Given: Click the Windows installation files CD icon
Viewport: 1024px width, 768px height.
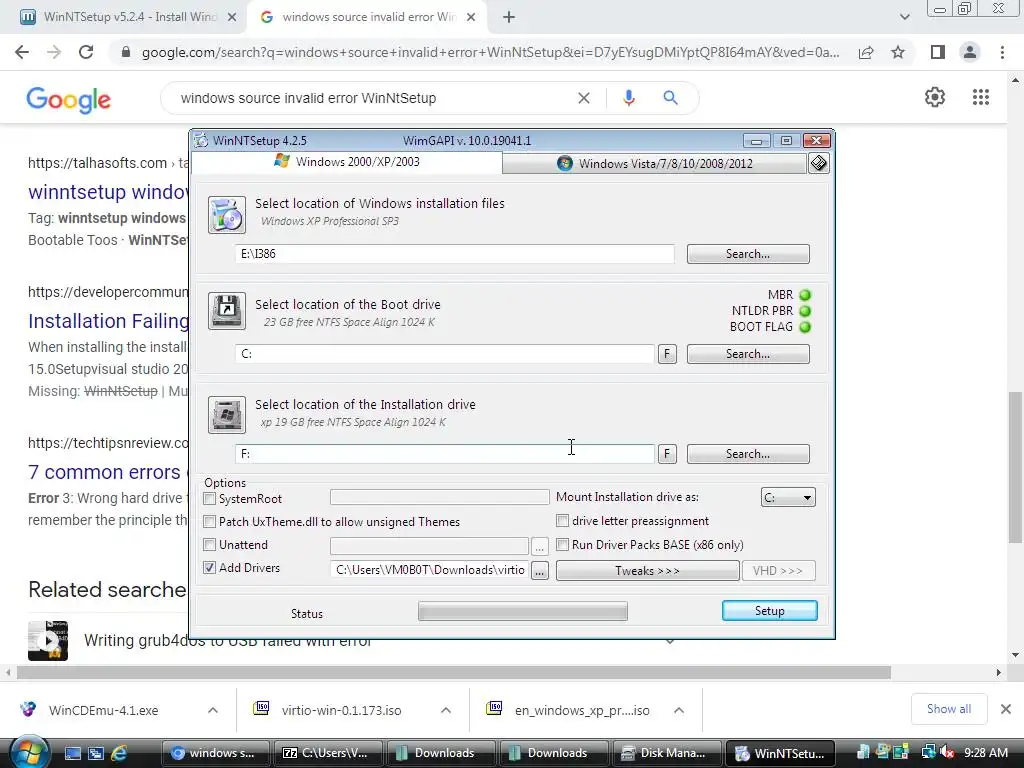Looking at the screenshot, I should (x=227, y=215).
